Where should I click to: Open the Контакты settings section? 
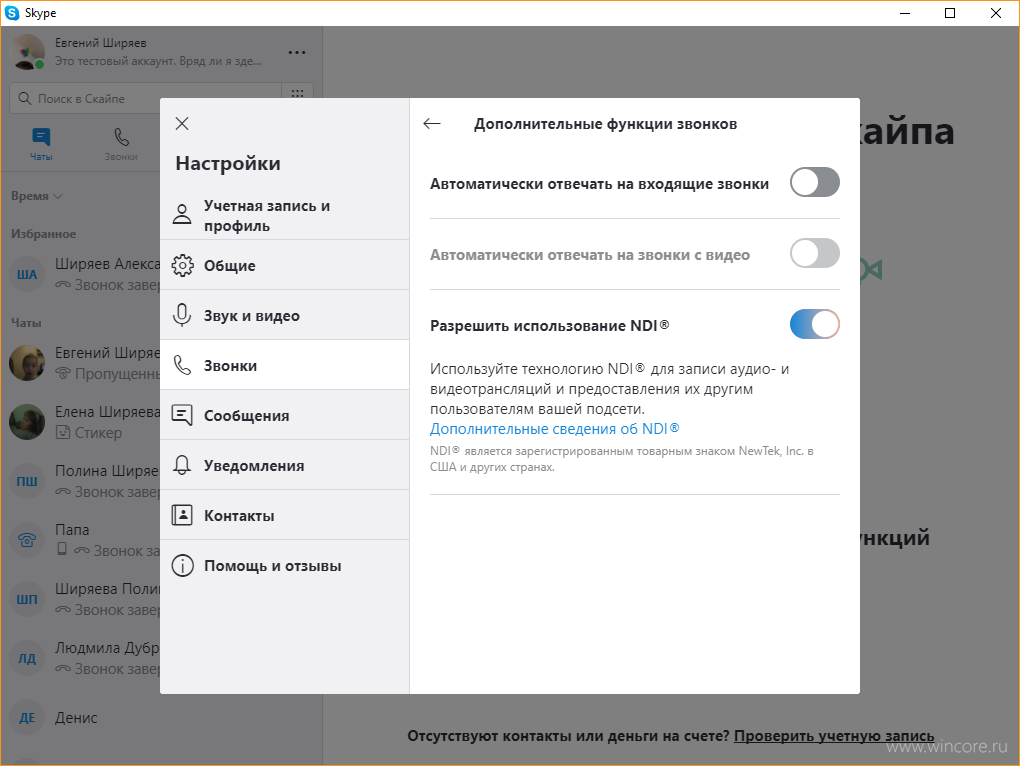coord(285,516)
